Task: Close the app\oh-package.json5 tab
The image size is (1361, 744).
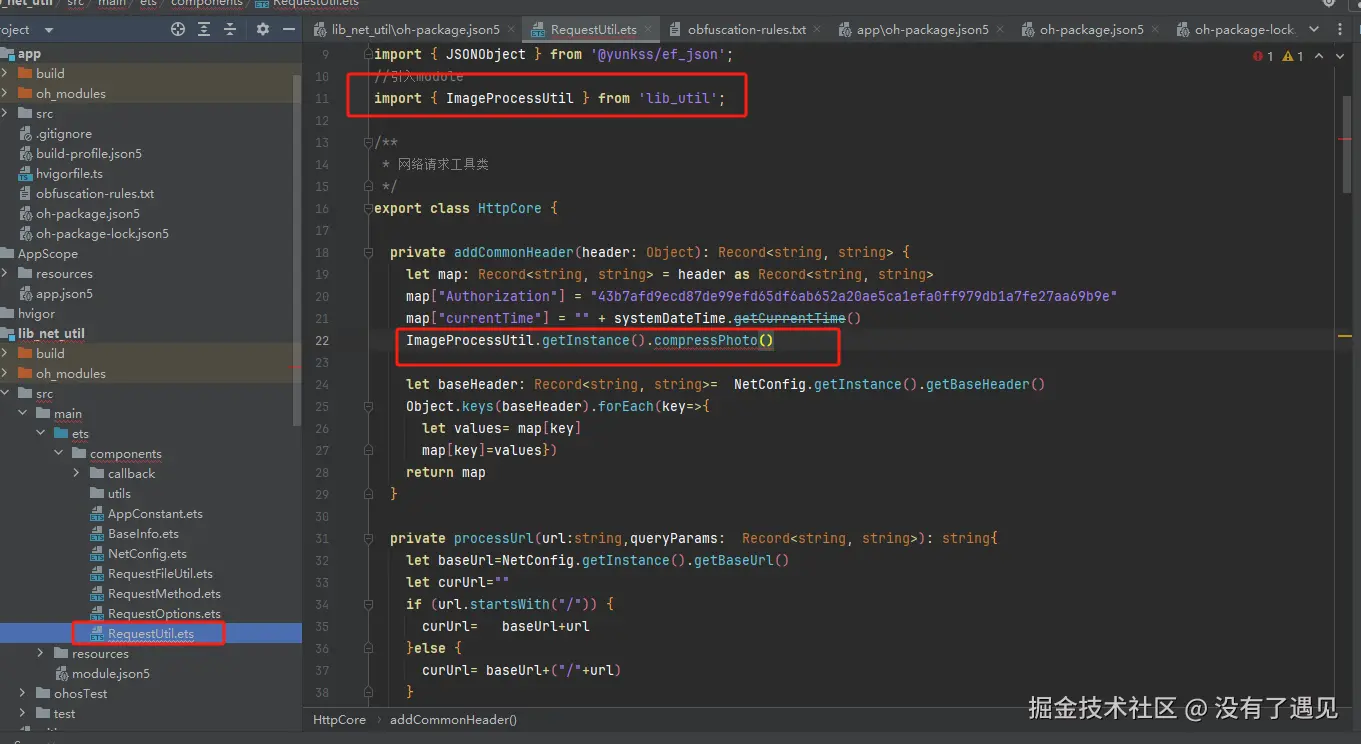Action: pos(998,29)
